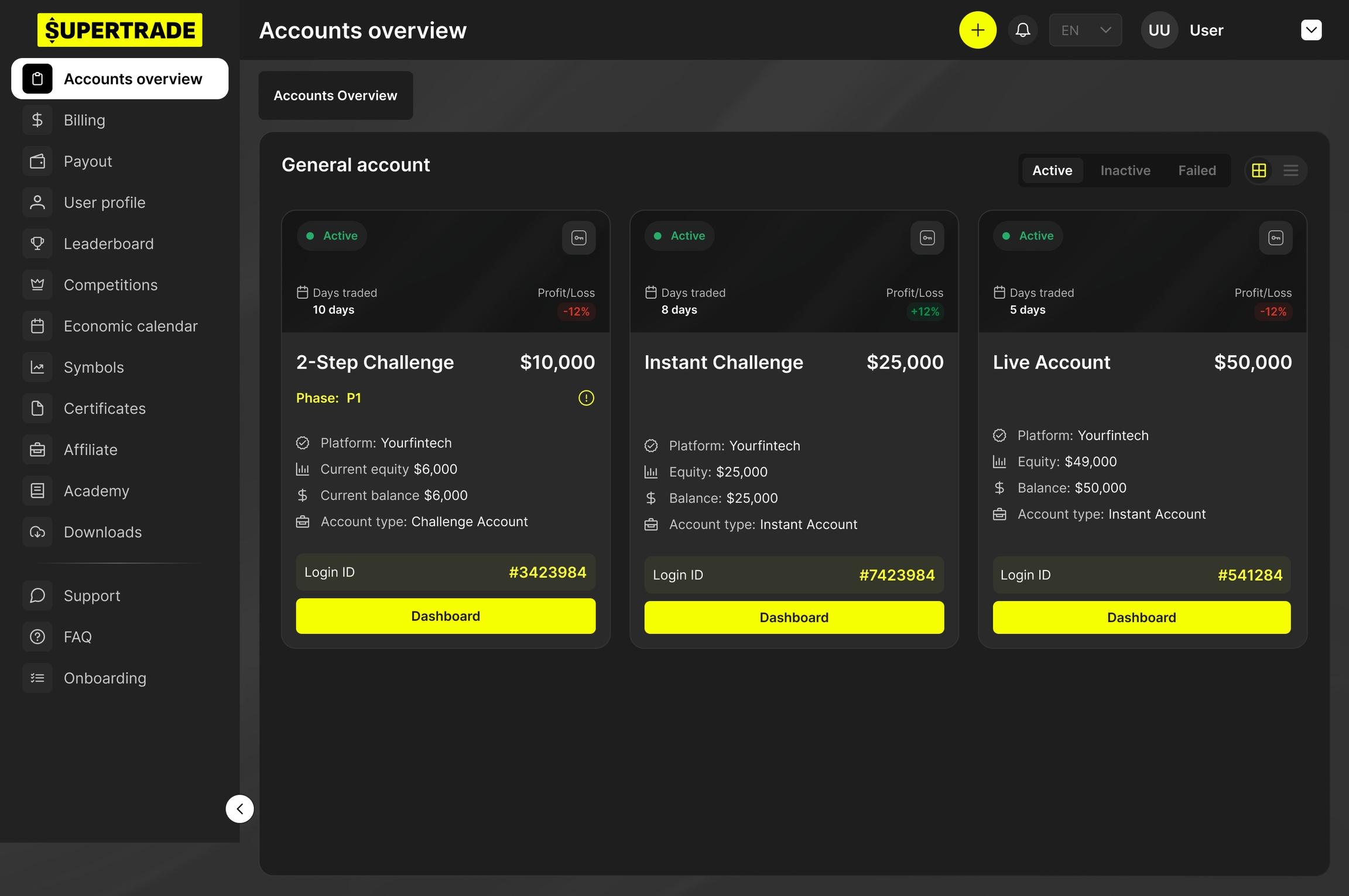Click credentials key icon on 2-Step Challenge card
This screenshot has width=1349, height=896.
click(578, 238)
